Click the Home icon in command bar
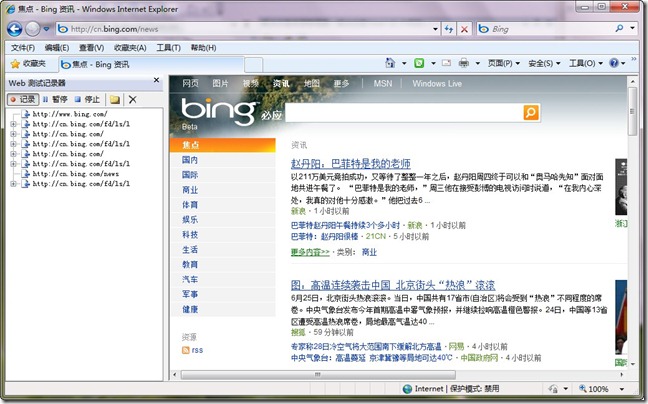 click(x=390, y=63)
